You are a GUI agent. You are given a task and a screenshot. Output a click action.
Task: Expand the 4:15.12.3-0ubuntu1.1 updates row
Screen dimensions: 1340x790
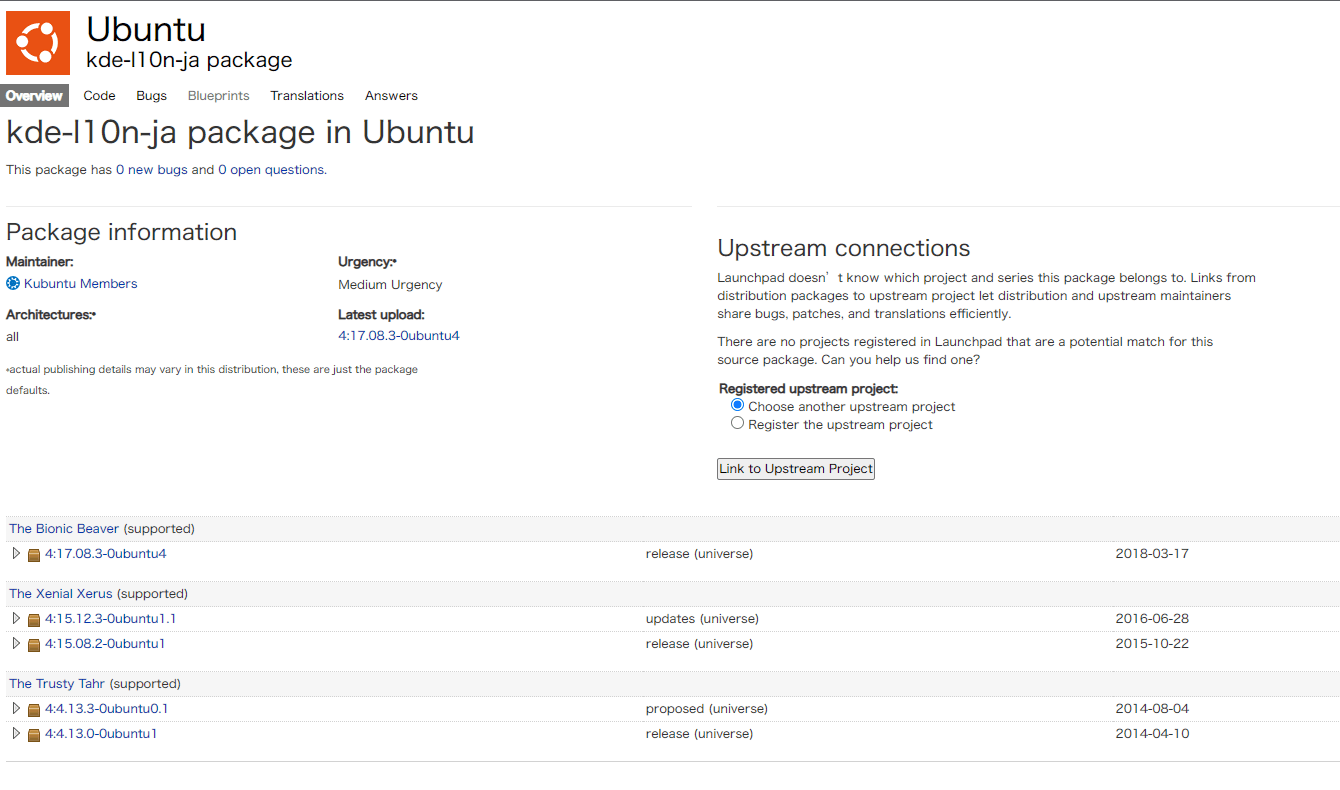click(x=16, y=618)
